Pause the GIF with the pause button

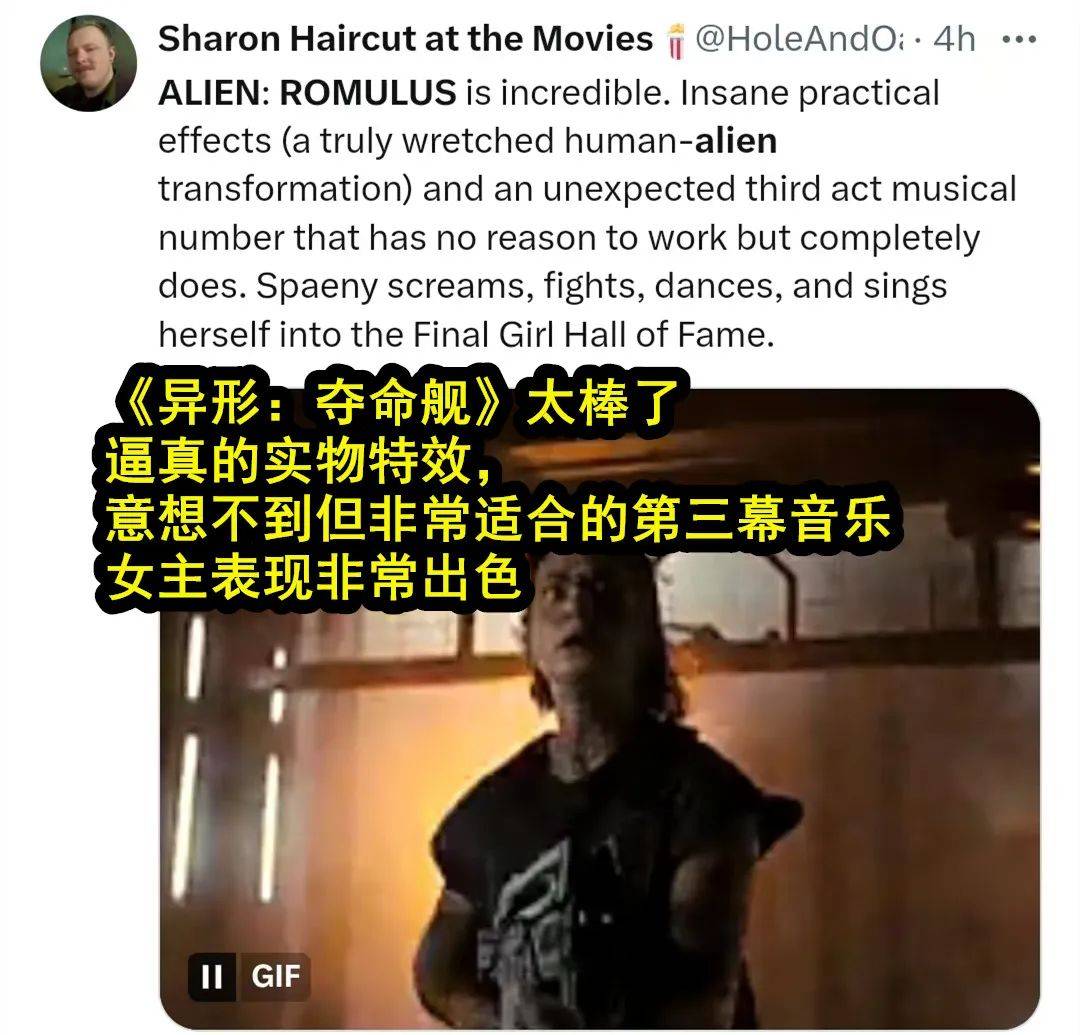[x=211, y=976]
